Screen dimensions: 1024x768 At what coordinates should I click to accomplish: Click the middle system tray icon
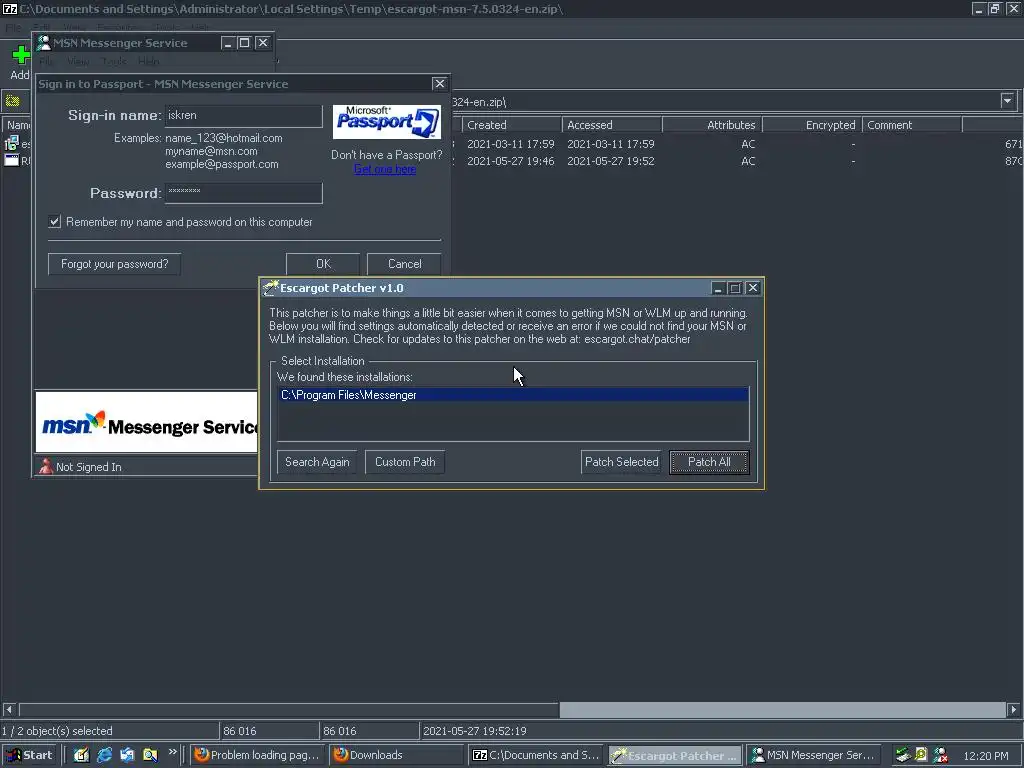click(921, 755)
